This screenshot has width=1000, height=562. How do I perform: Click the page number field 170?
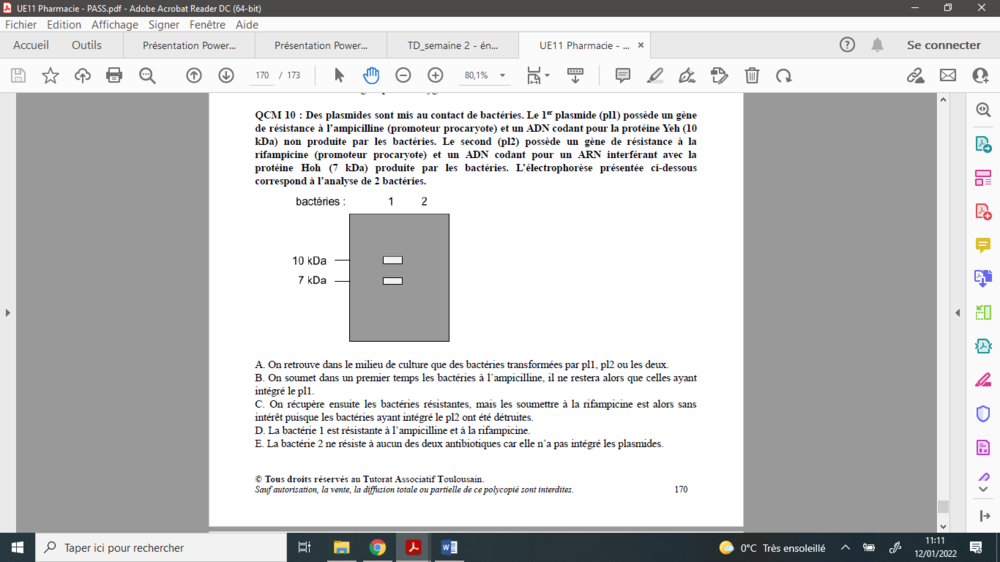(262, 75)
